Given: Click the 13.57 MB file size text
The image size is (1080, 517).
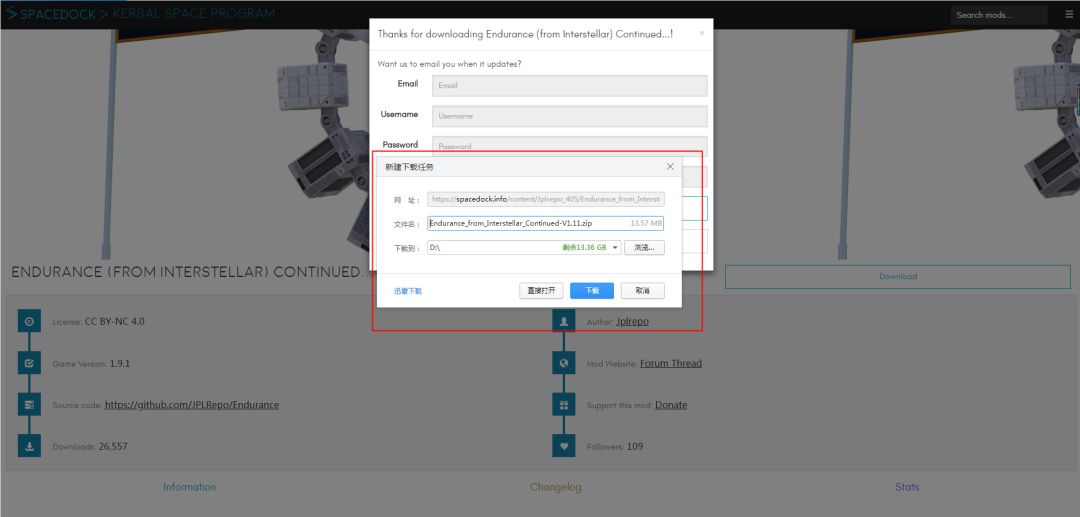Looking at the screenshot, I should point(646,223).
